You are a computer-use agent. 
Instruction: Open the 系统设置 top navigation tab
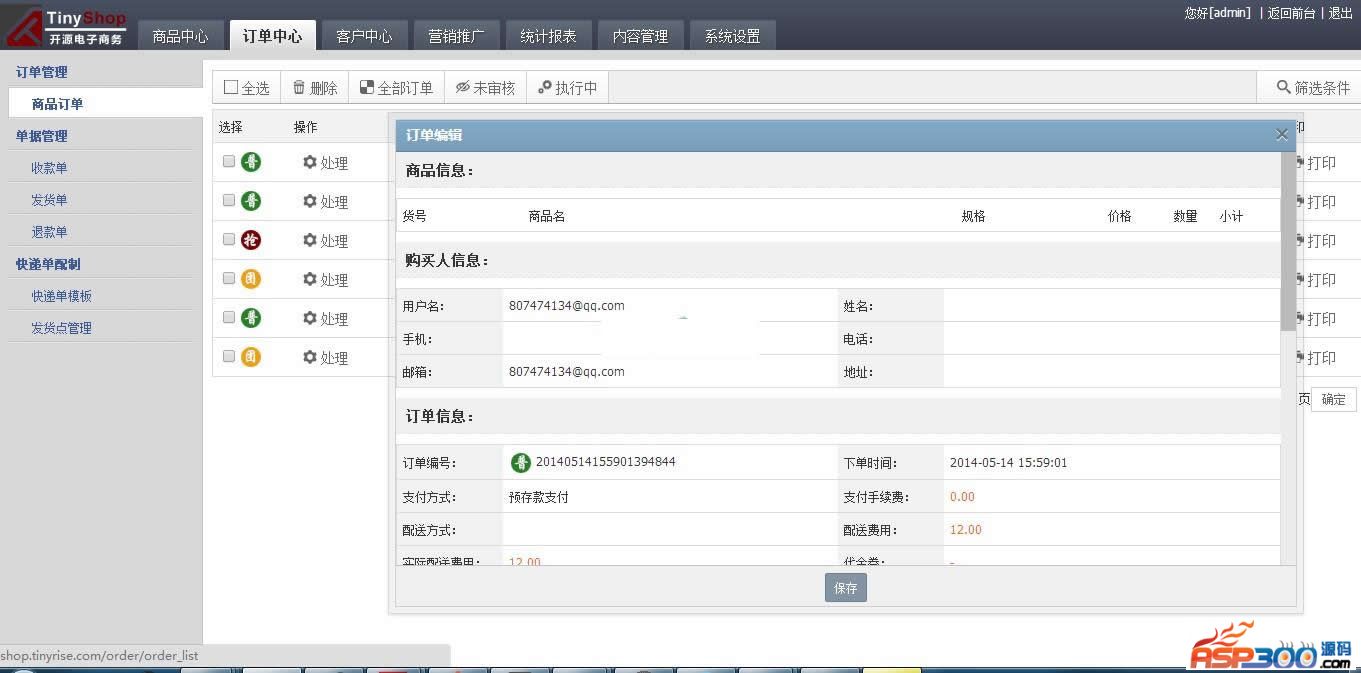732,36
